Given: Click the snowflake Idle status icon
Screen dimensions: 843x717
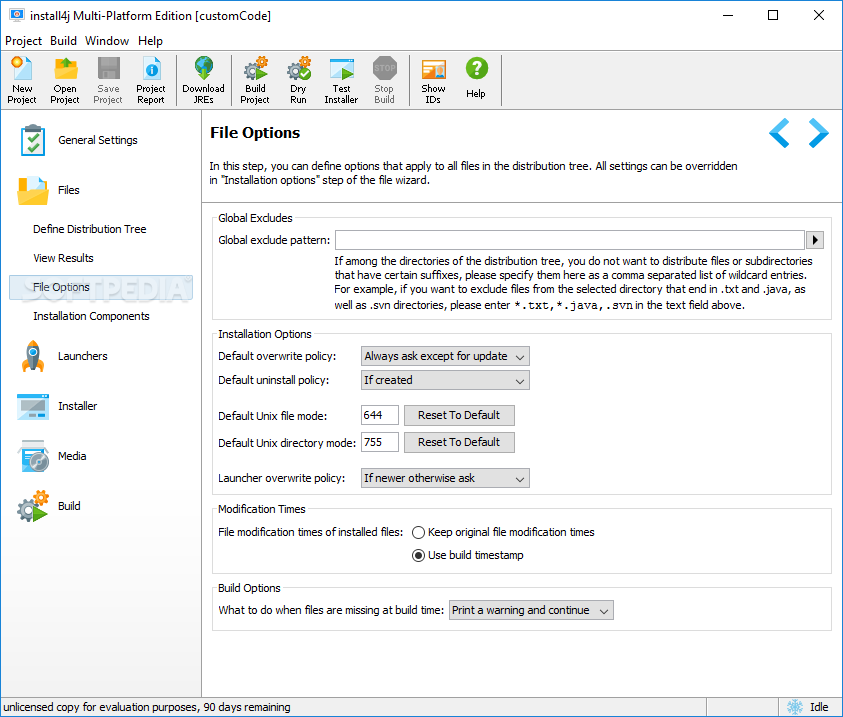Looking at the screenshot, I should [795, 707].
